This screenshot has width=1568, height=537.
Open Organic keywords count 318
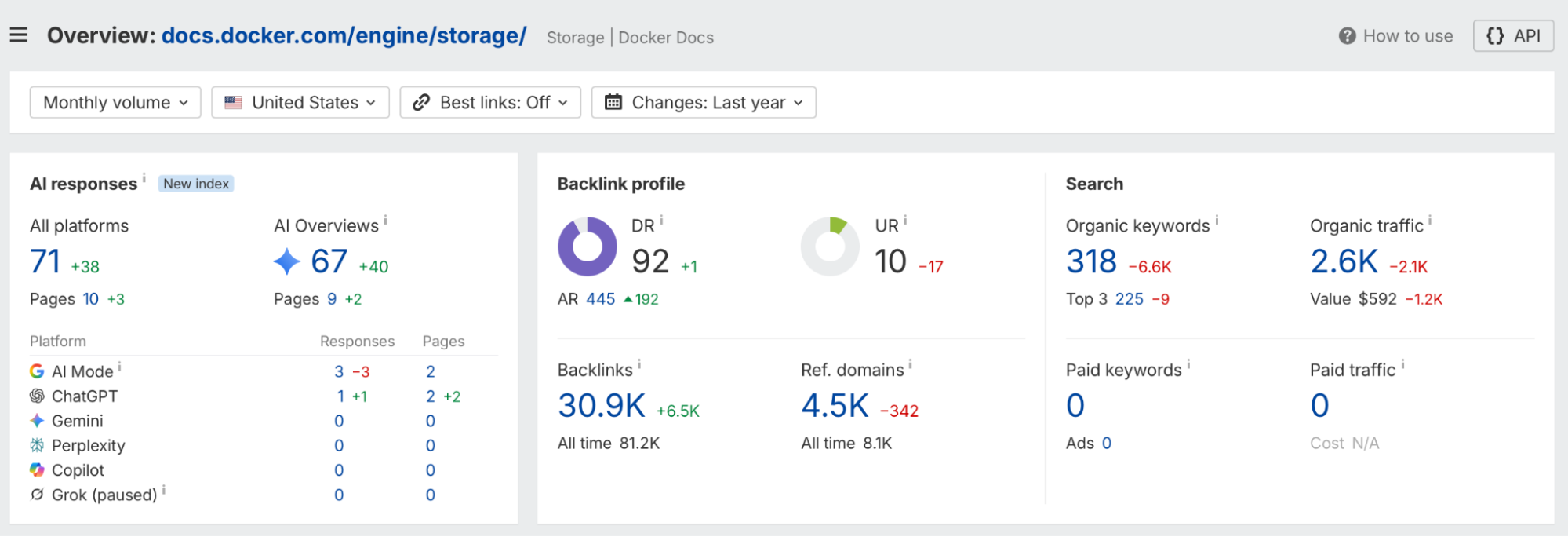(x=1091, y=261)
